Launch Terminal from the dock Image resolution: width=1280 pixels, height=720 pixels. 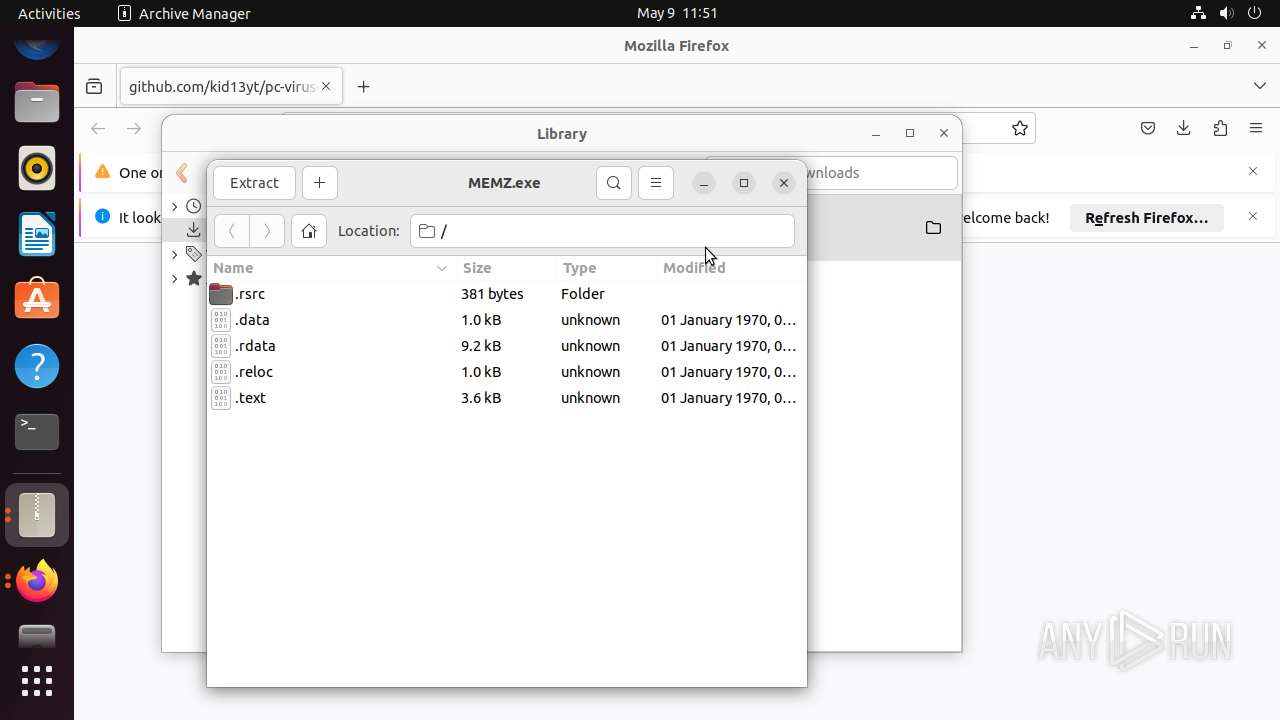tap(37, 432)
